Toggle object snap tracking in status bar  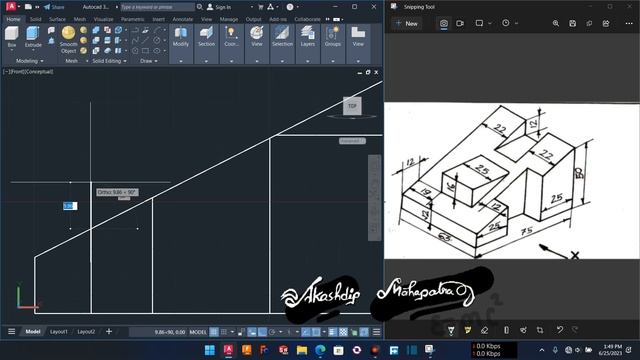(306, 332)
